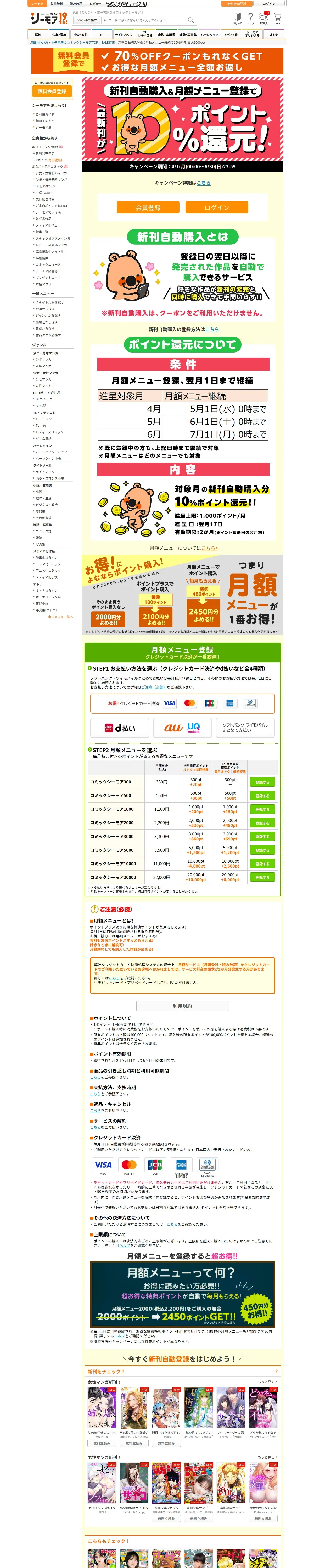
Task: Click the Visa card icon in credit card row
Action: click(x=170, y=703)
